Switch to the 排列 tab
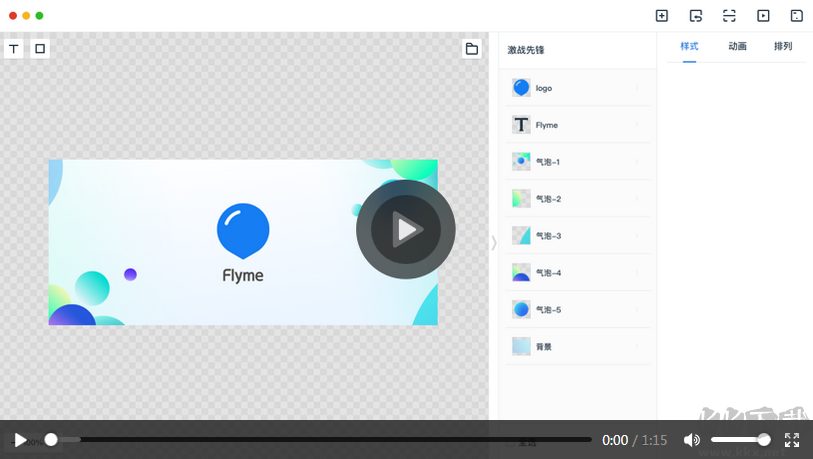This screenshot has width=813, height=459. coord(783,46)
